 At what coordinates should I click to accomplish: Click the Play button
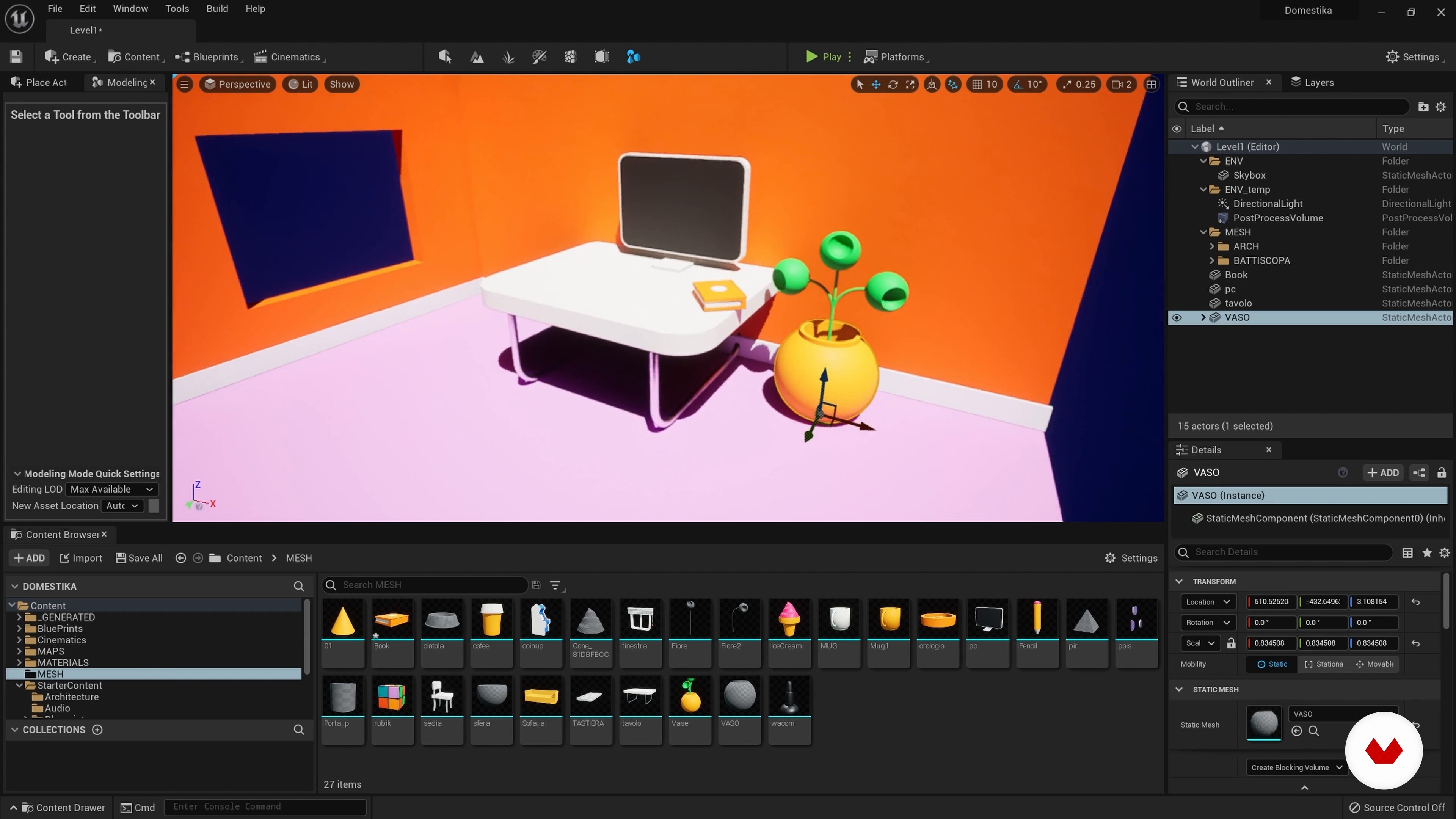[824, 56]
